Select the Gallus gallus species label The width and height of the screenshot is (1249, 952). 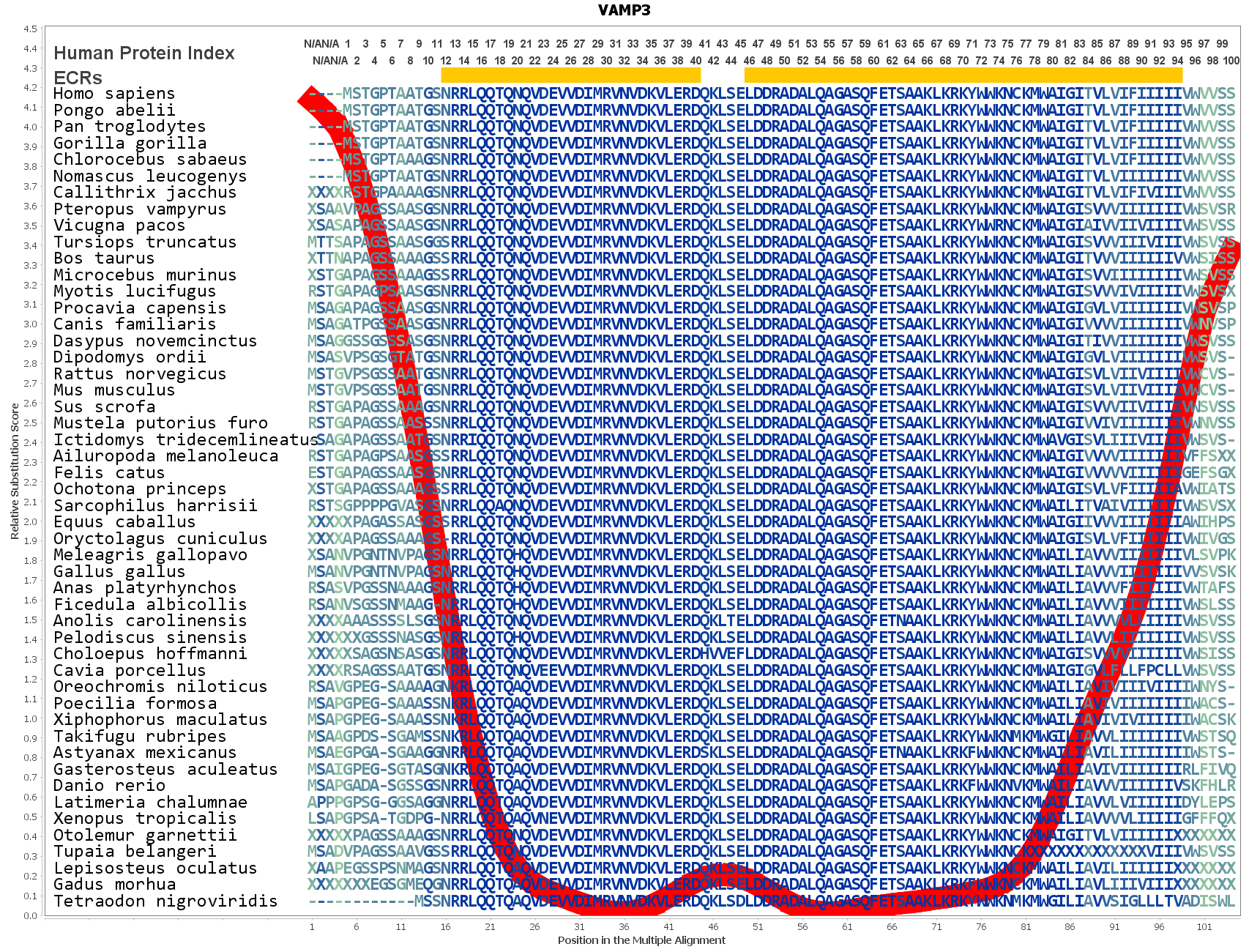(x=119, y=571)
